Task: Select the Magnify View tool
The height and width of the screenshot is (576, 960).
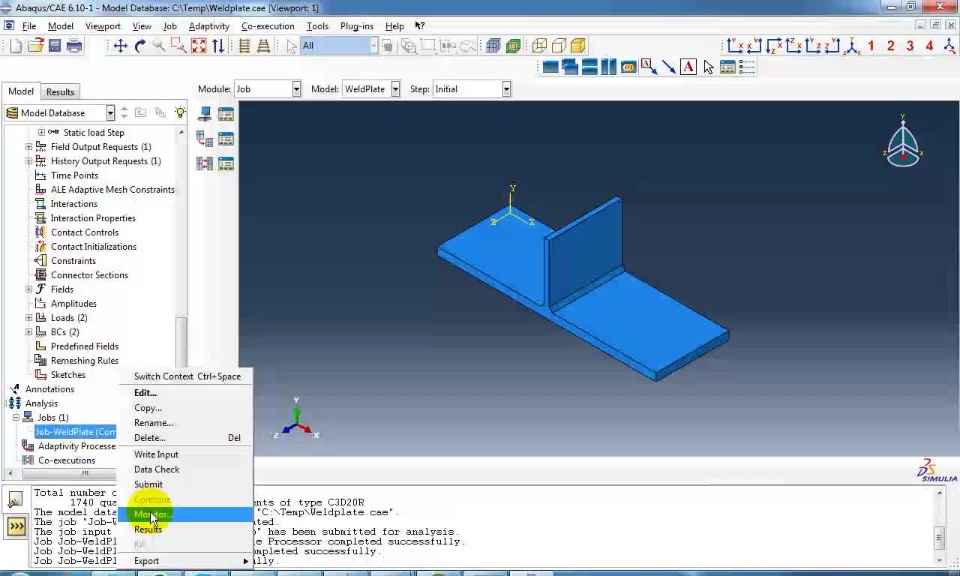Action: click(159, 46)
